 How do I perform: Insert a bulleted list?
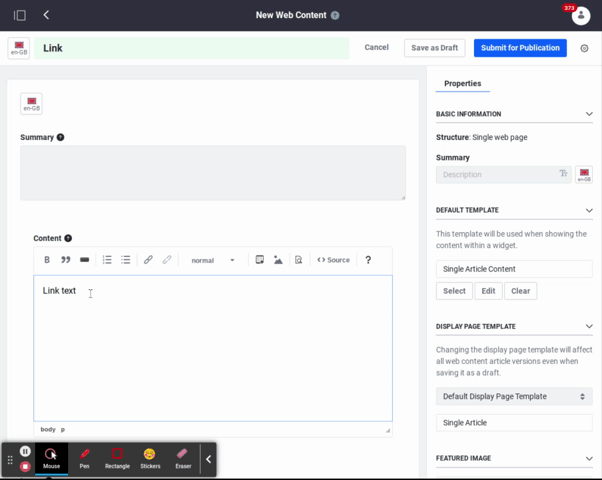(x=126, y=260)
